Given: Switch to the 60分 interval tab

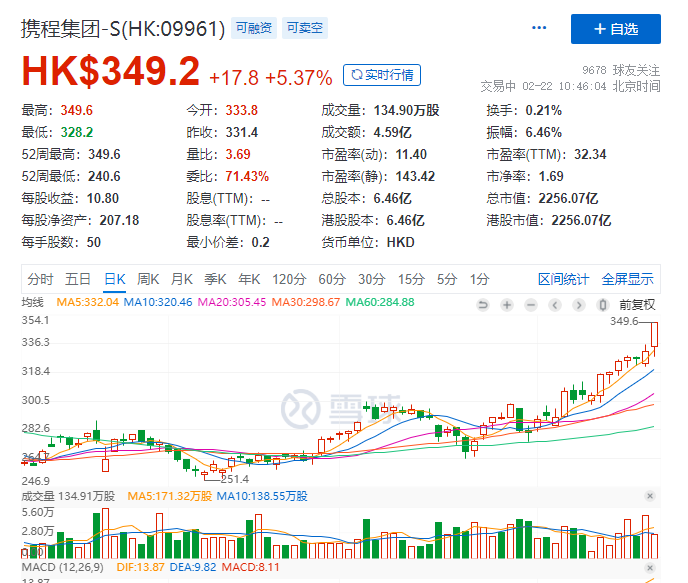Looking at the screenshot, I should (331, 279).
